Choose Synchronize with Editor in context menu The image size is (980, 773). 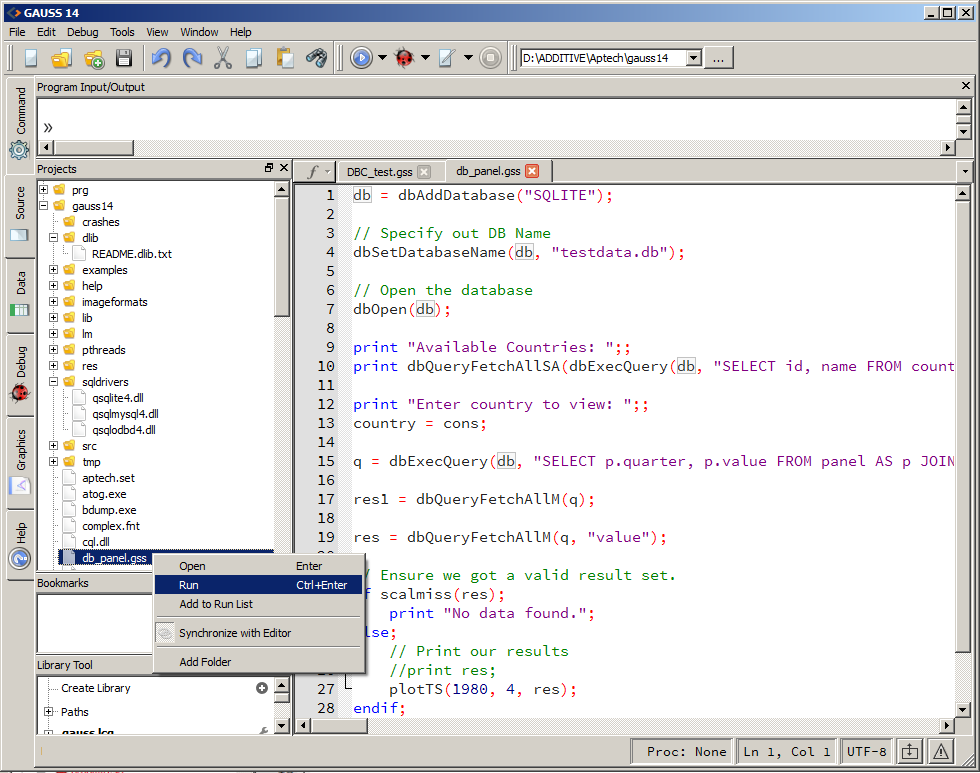(x=259, y=633)
